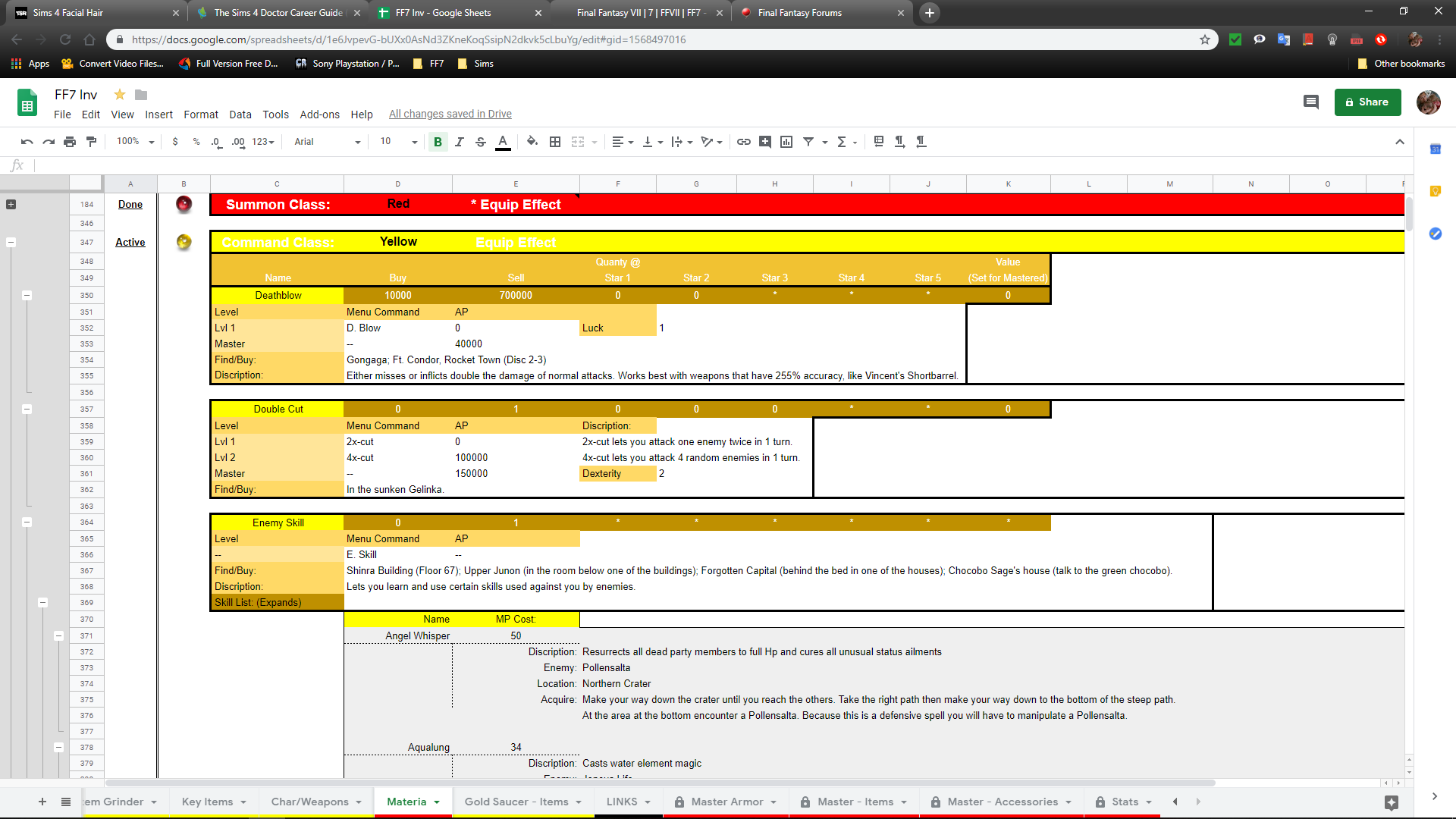Star the FF7 Inv document

(119, 95)
